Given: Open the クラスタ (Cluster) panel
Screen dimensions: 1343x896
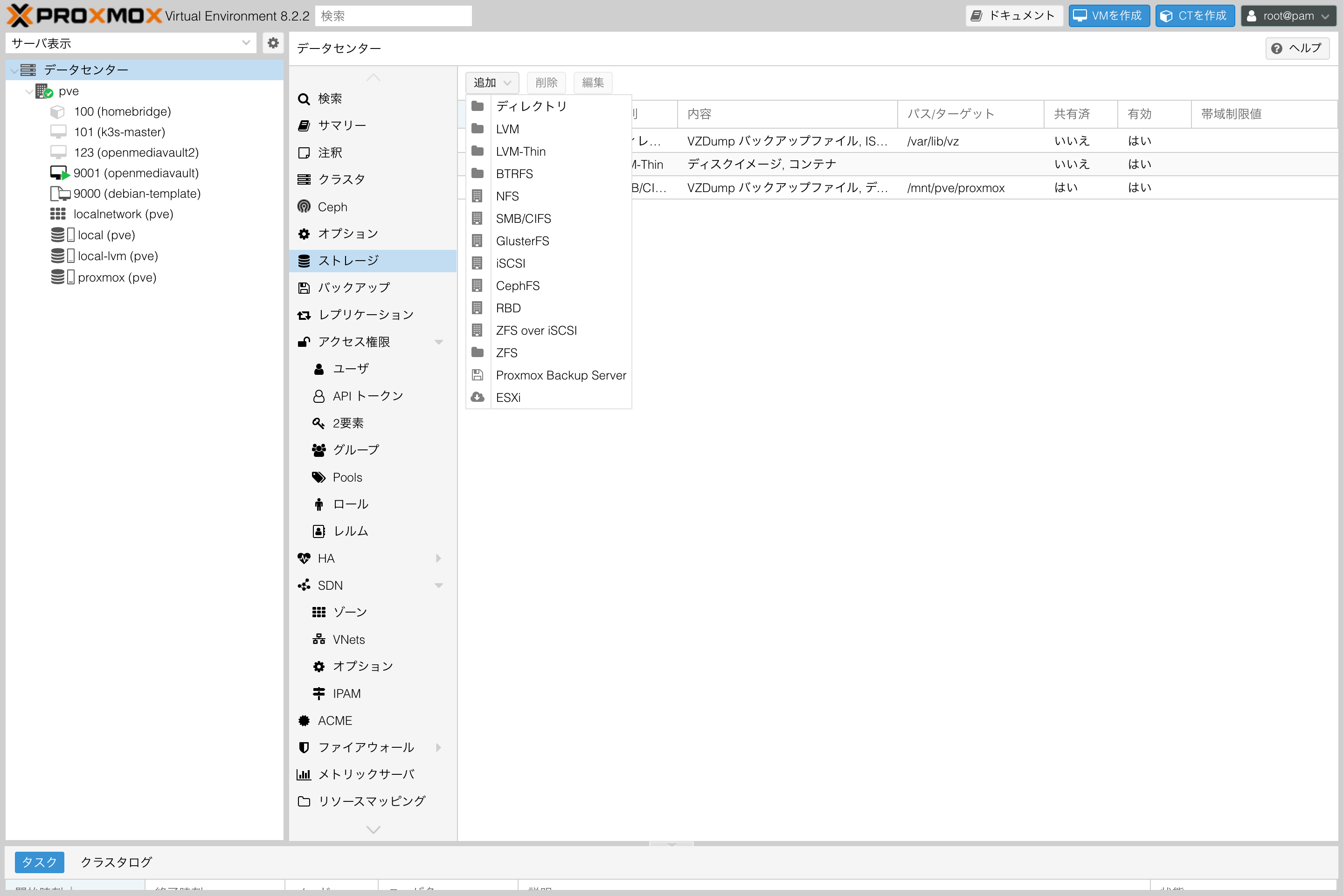Looking at the screenshot, I should point(341,179).
